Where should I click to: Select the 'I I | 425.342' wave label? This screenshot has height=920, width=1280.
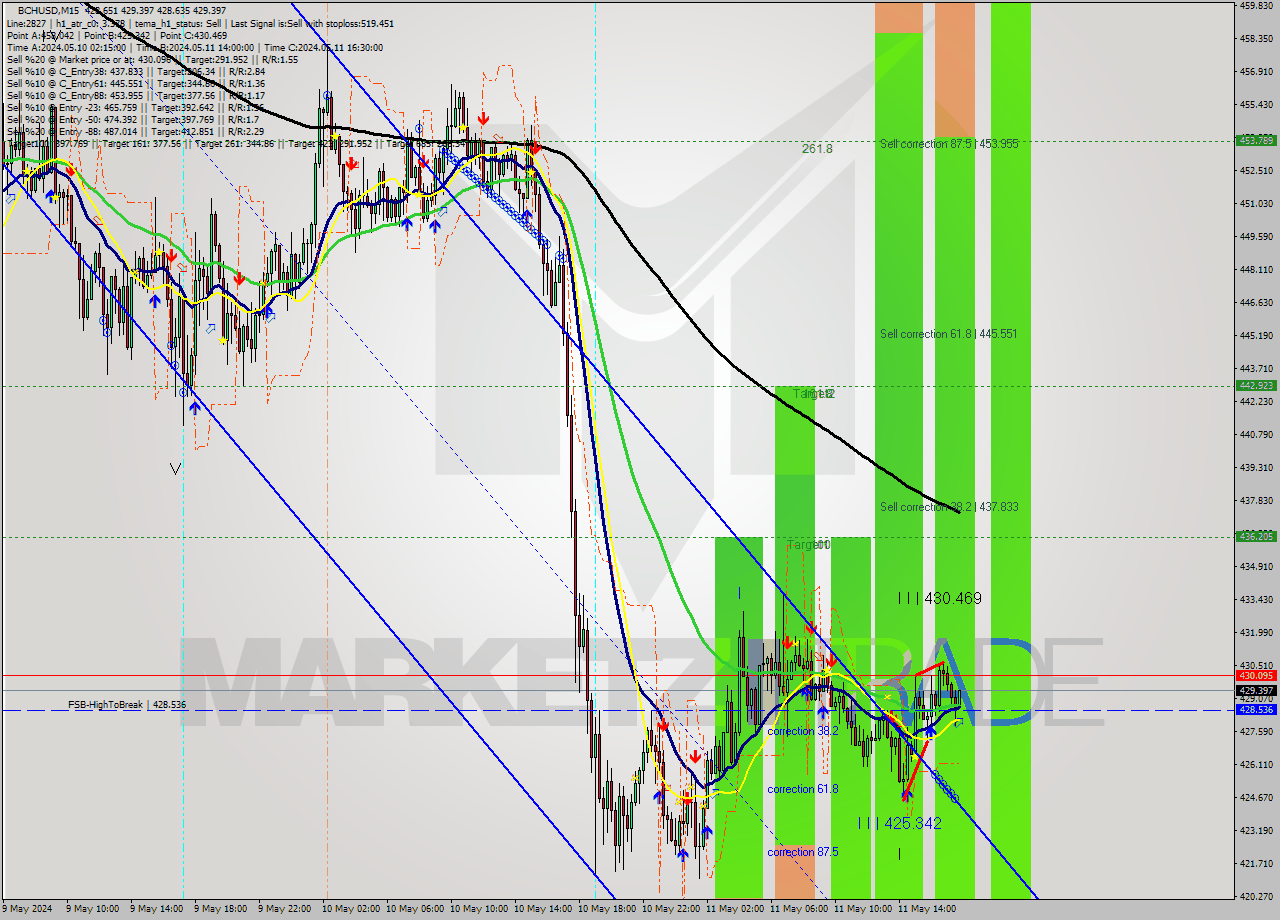point(899,823)
